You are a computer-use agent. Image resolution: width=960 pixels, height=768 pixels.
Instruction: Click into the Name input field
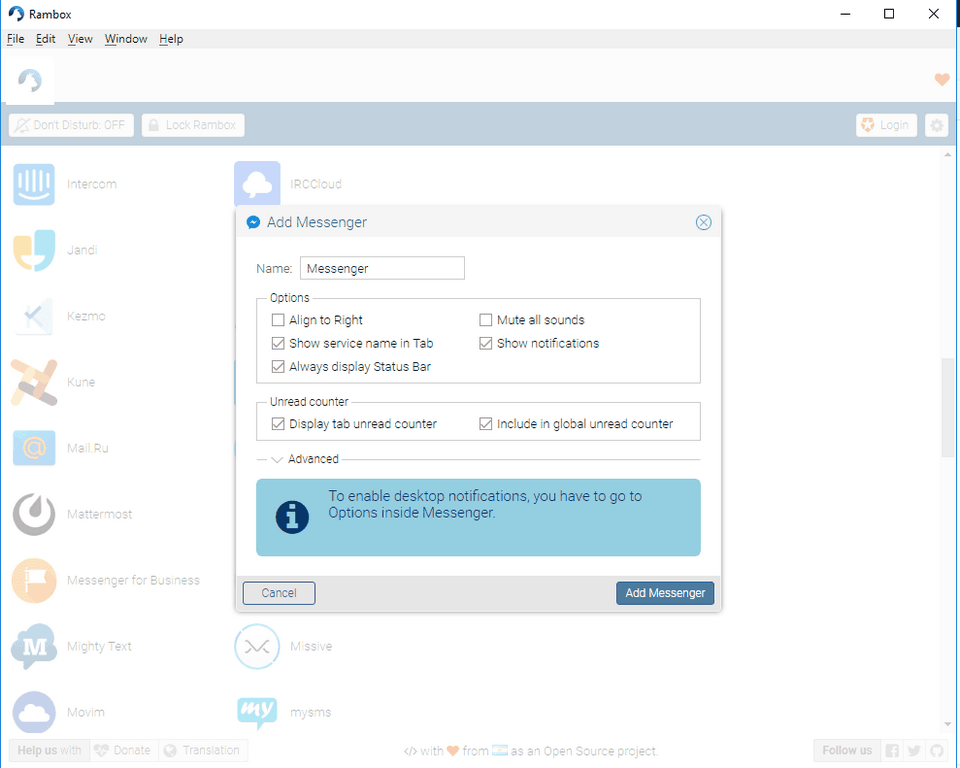click(x=382, y=268)
